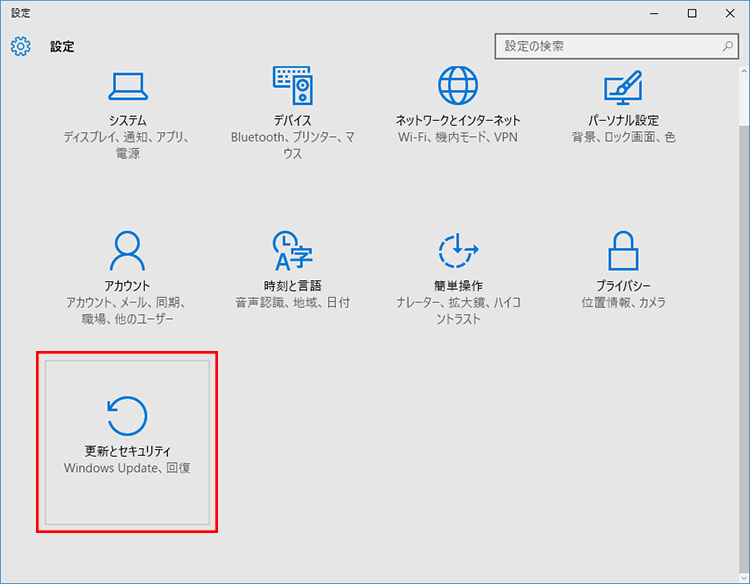The image size is (750, 584).
Task: Open the アカウント person icon
Action: tap(127, 251)
